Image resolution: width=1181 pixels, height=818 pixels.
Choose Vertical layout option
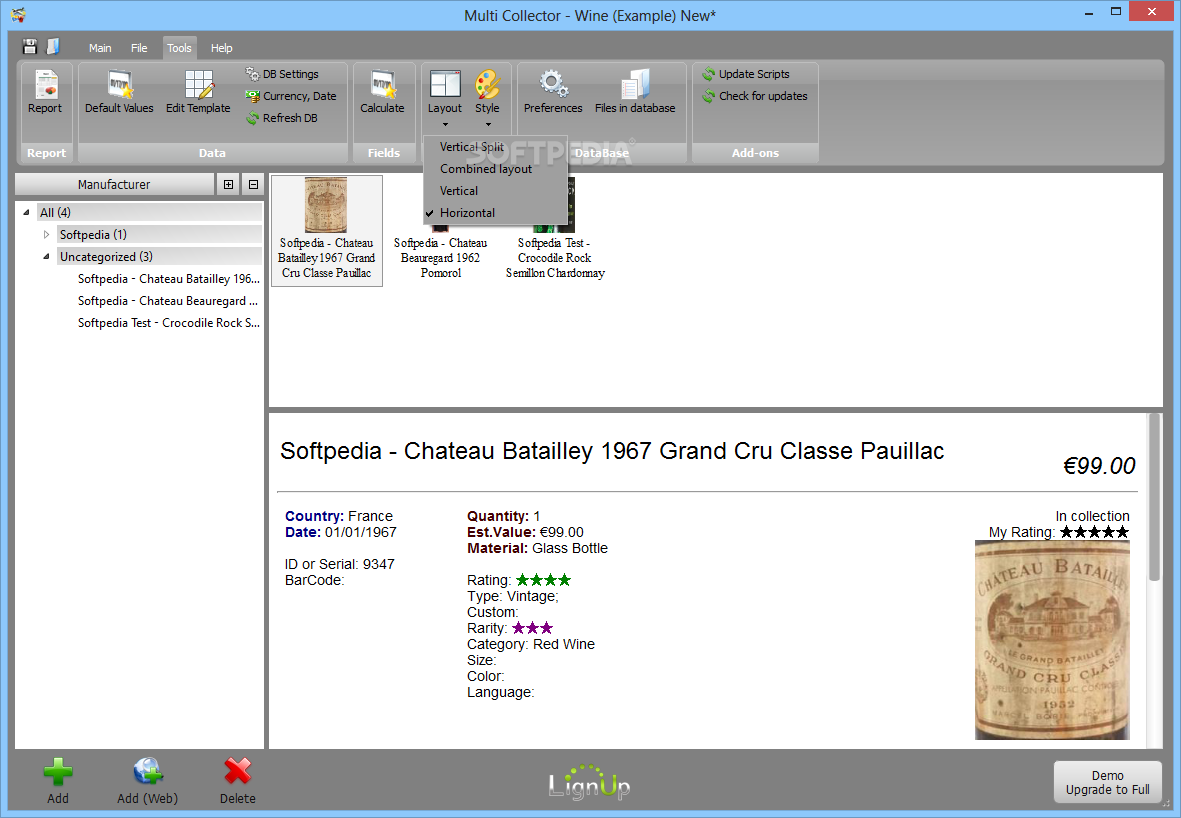pos(495,191)
